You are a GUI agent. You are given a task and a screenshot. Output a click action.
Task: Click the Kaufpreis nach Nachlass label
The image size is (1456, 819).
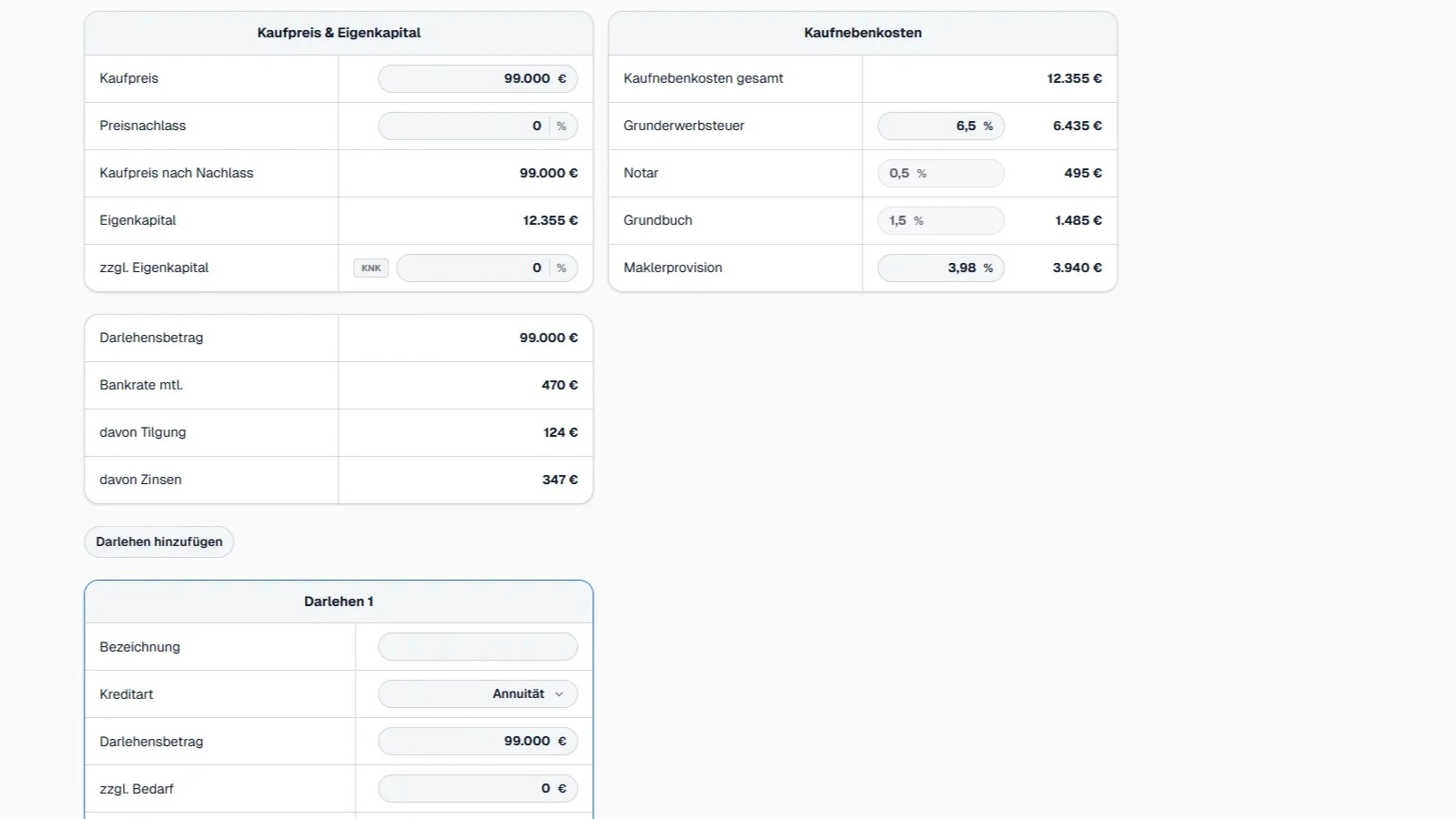[x=177, y=173]
